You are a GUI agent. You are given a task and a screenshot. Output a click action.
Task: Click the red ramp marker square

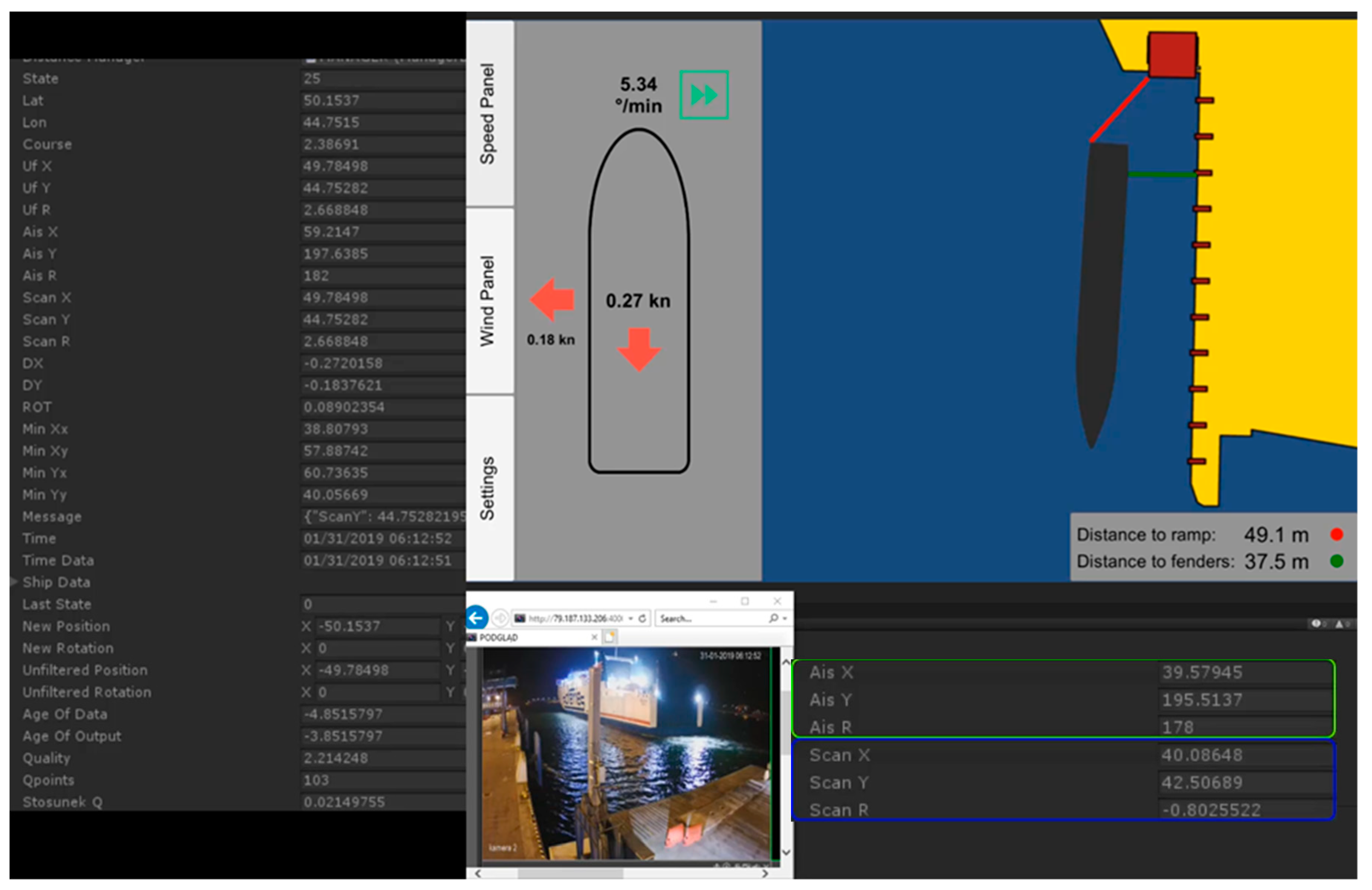point(1172,55)
